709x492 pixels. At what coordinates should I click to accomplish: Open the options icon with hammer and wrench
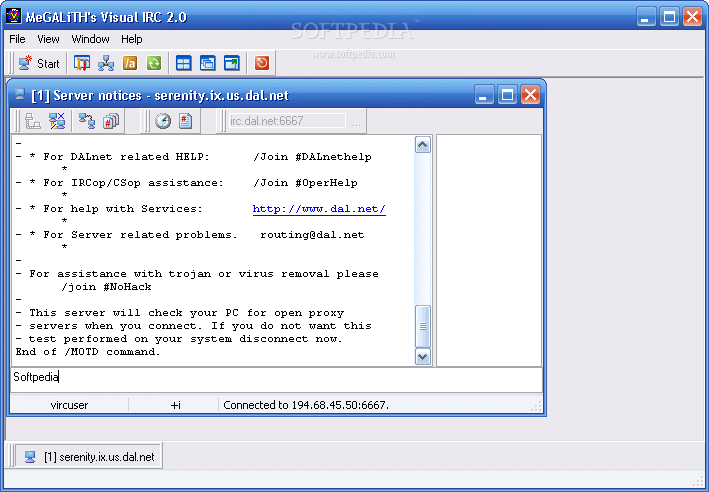(82, 63)
